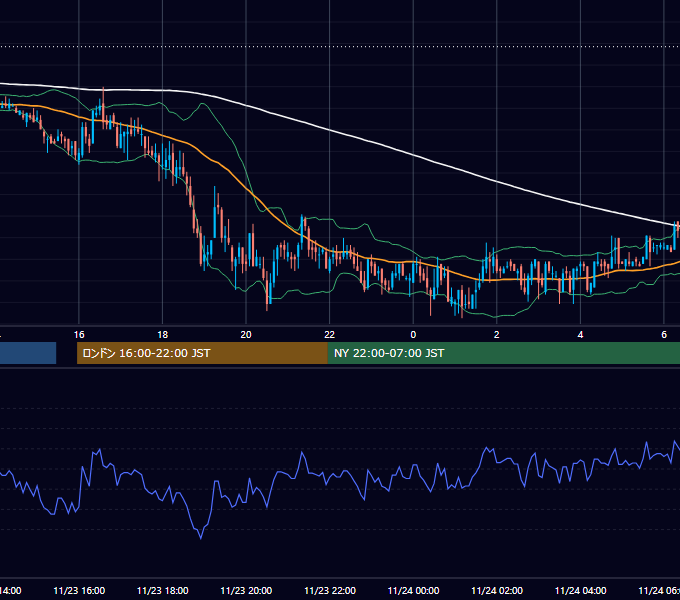
Task: Click the hour label 0 on the time axis
Action: [413, 335]
